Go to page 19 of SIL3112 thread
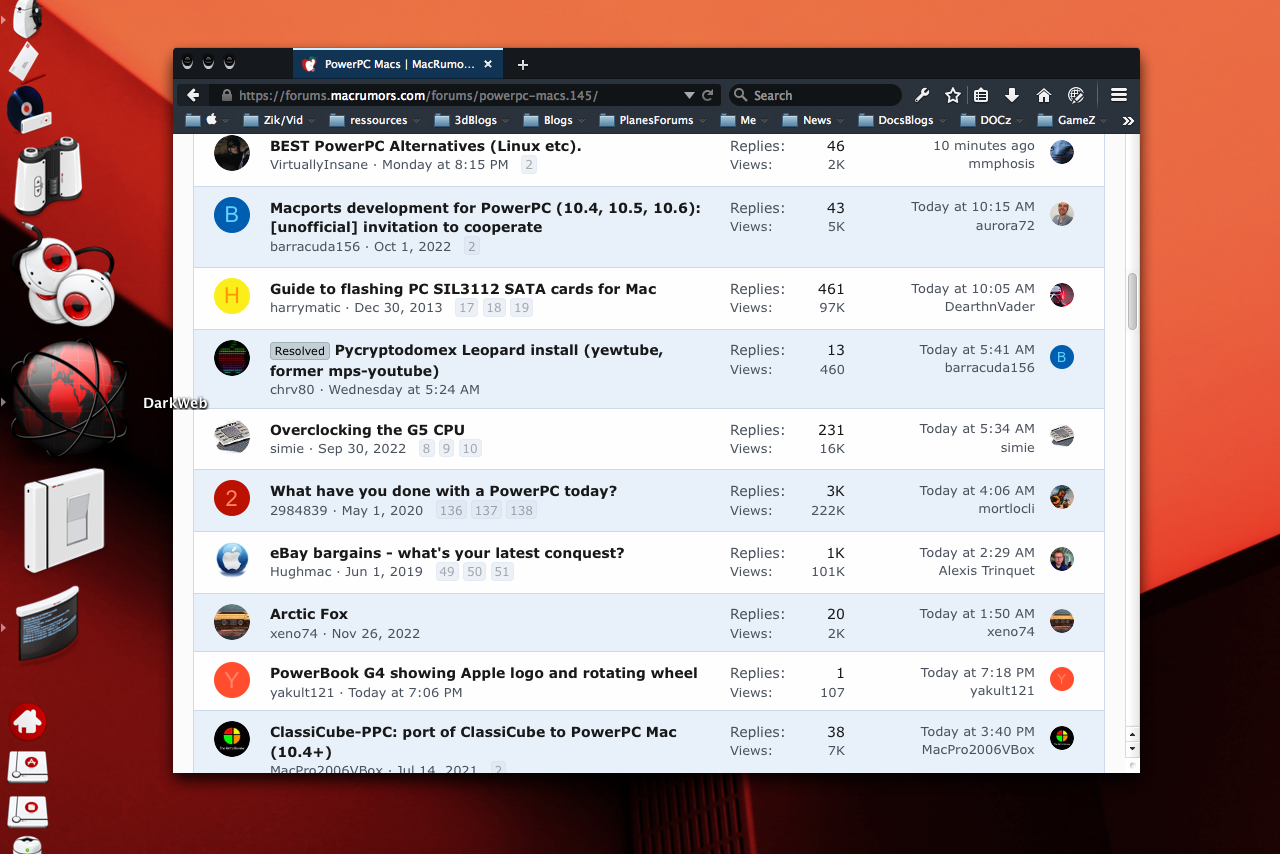Screen dimensions: 1280x854 tap(521, 308)
